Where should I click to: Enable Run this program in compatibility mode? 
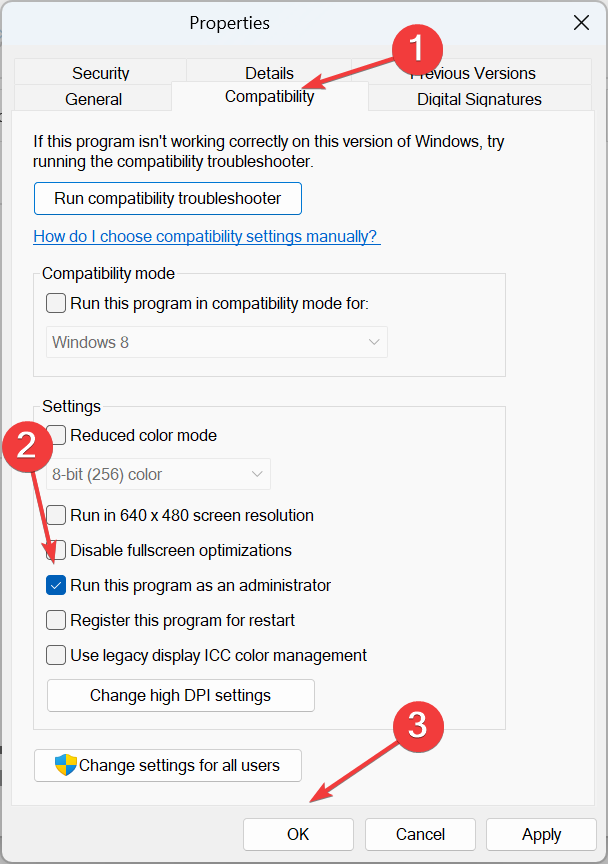(56, 303)
